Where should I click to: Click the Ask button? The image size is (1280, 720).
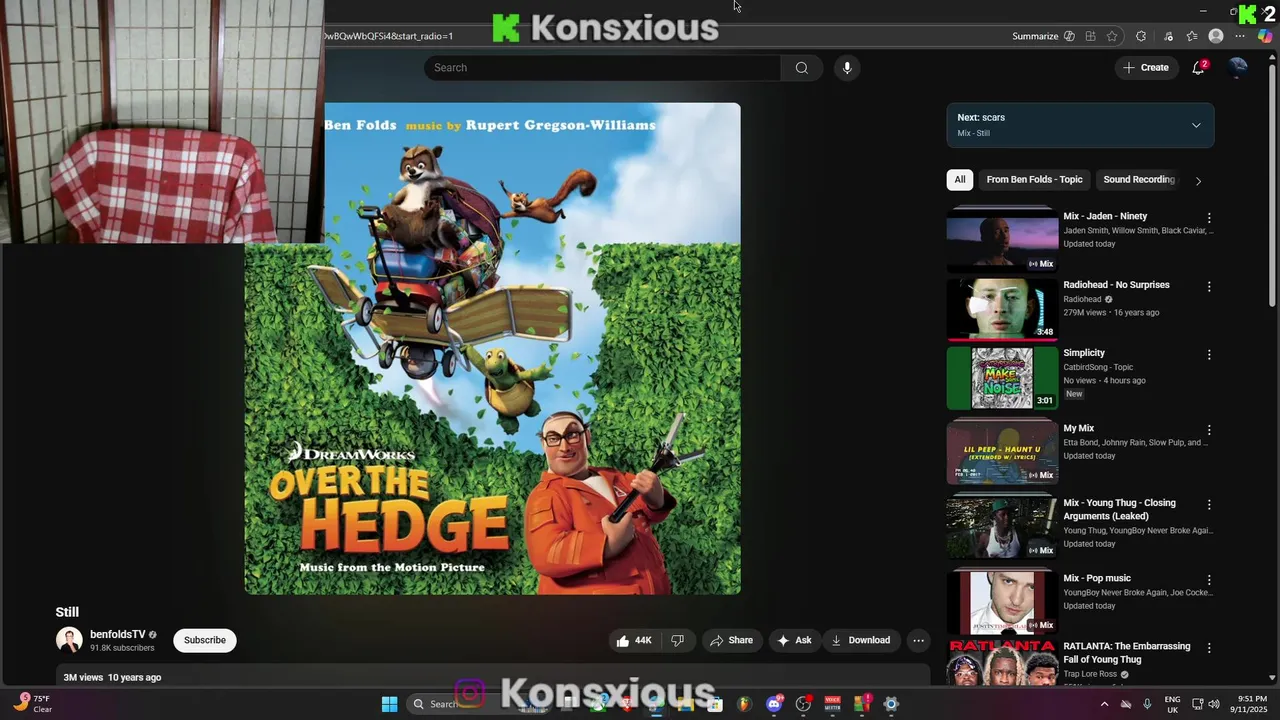pos(794,640)
